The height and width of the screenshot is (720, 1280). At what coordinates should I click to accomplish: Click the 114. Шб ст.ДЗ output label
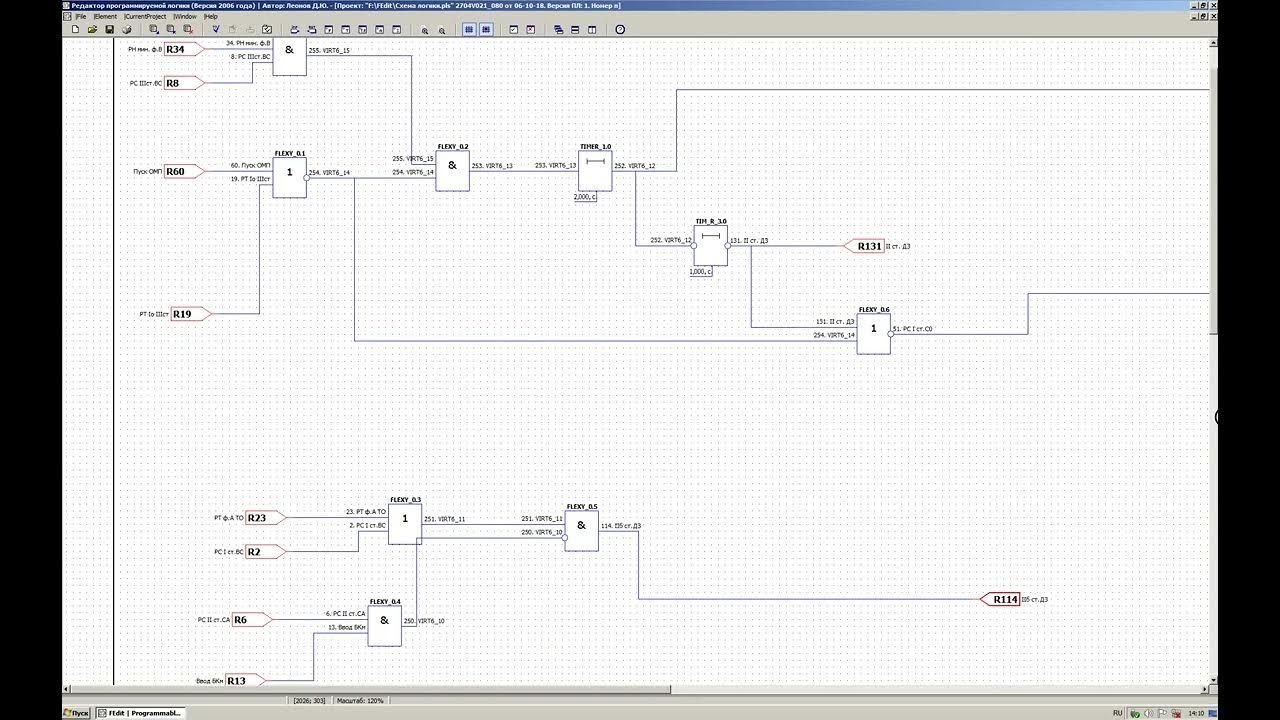(x=621, y=526)
